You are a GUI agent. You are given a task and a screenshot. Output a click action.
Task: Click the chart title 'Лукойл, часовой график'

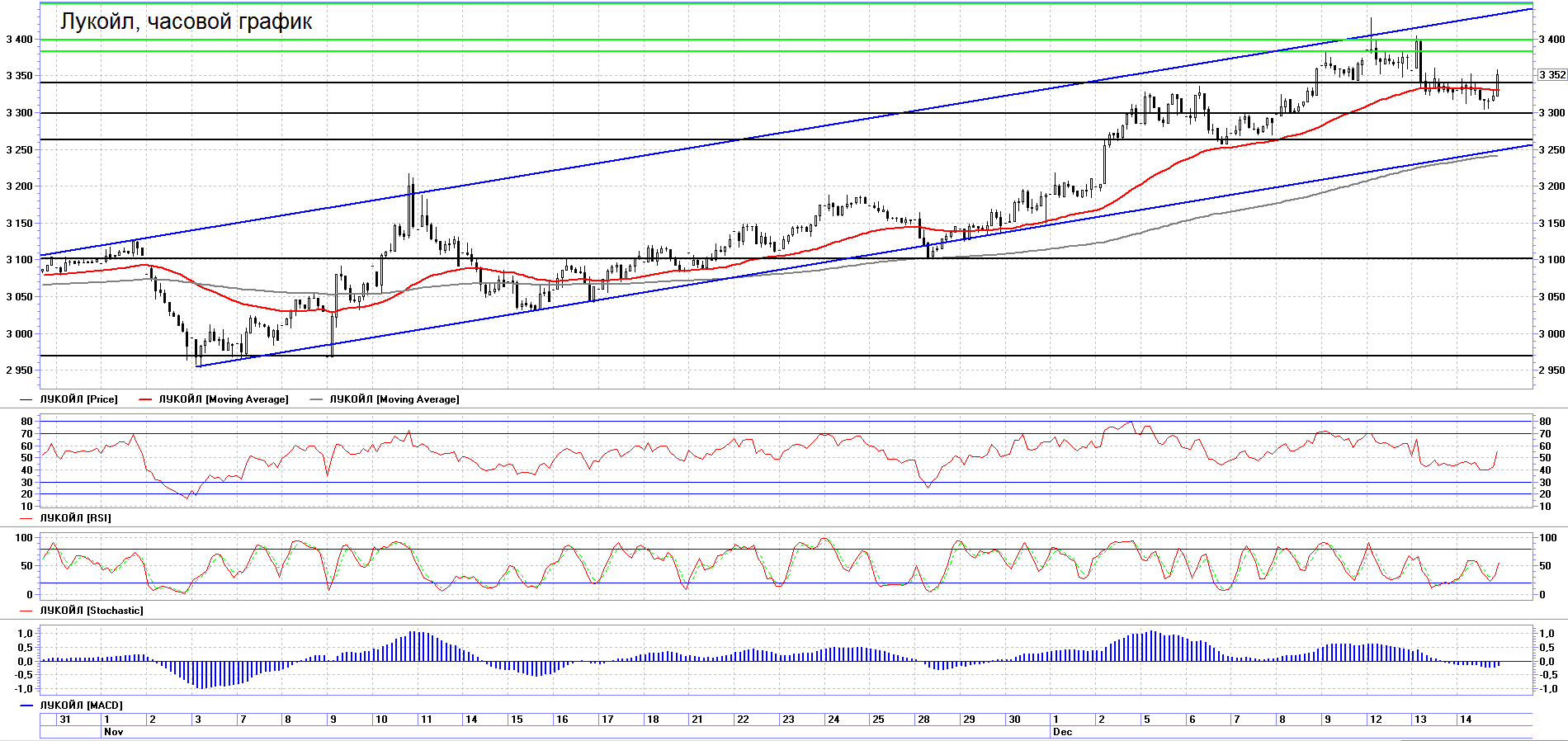tap(186, 21)
